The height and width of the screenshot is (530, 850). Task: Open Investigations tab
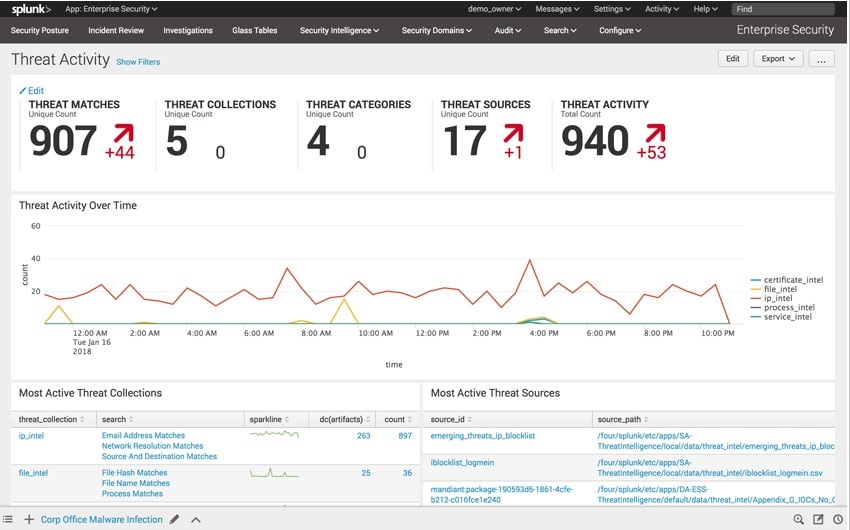[188, 30]
